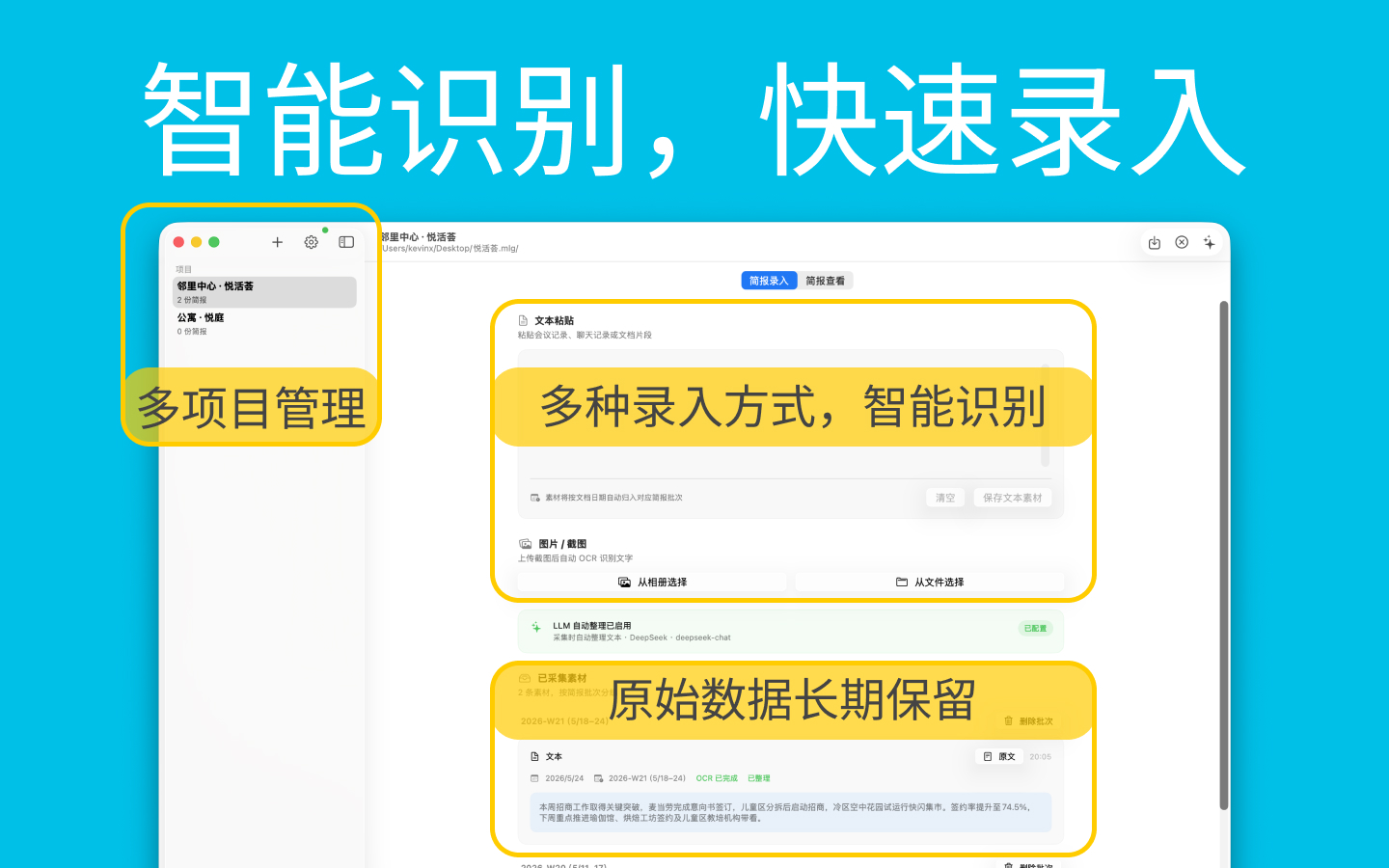Open settings via the gear icon
Screen dimensions: 1389x868
311,242
